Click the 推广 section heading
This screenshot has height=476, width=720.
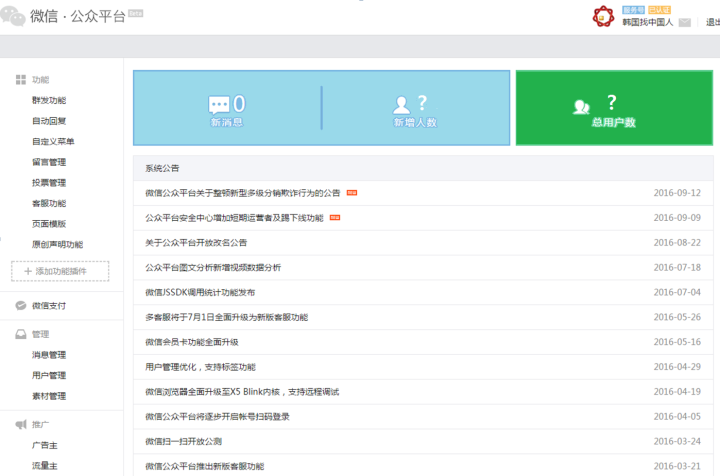coord(40,425)
